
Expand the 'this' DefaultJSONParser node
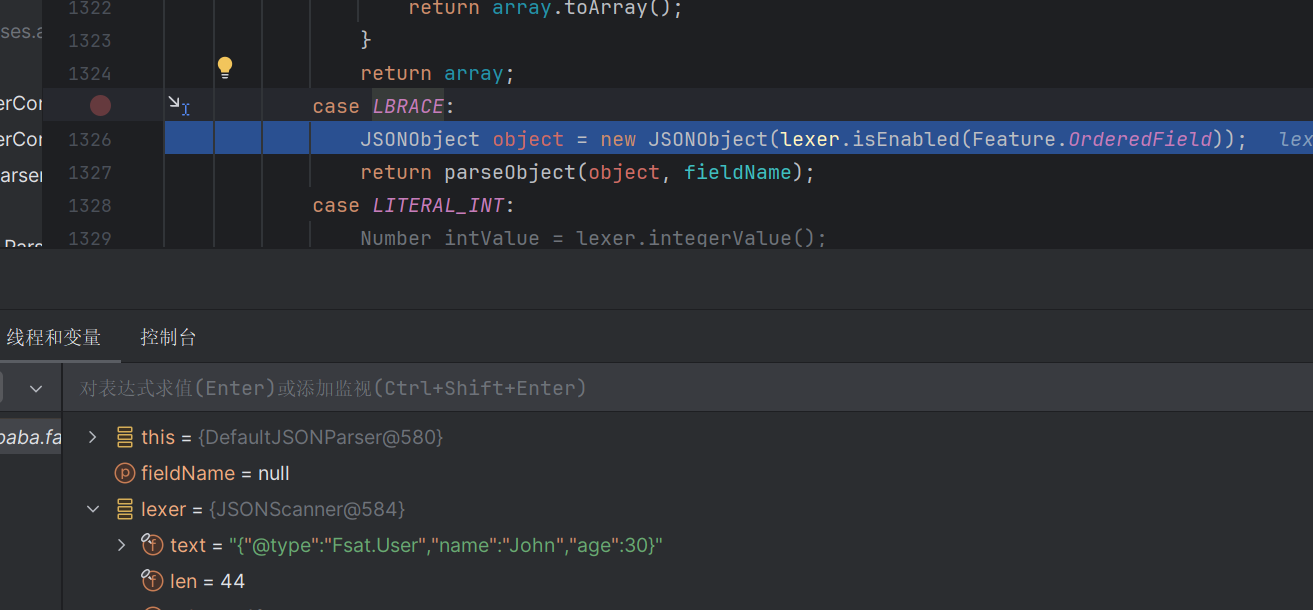pyautogui.click(x=93, y=437)
